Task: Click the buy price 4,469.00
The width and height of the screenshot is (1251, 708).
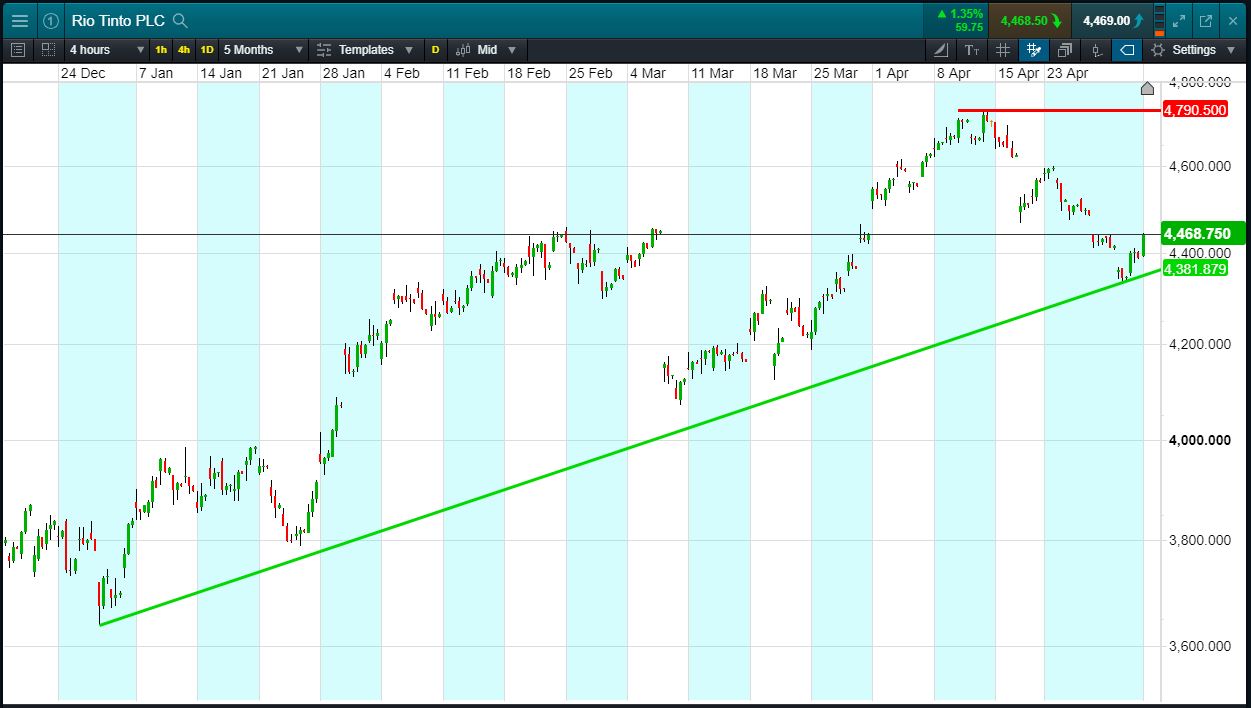Action: click(1110, 21)
